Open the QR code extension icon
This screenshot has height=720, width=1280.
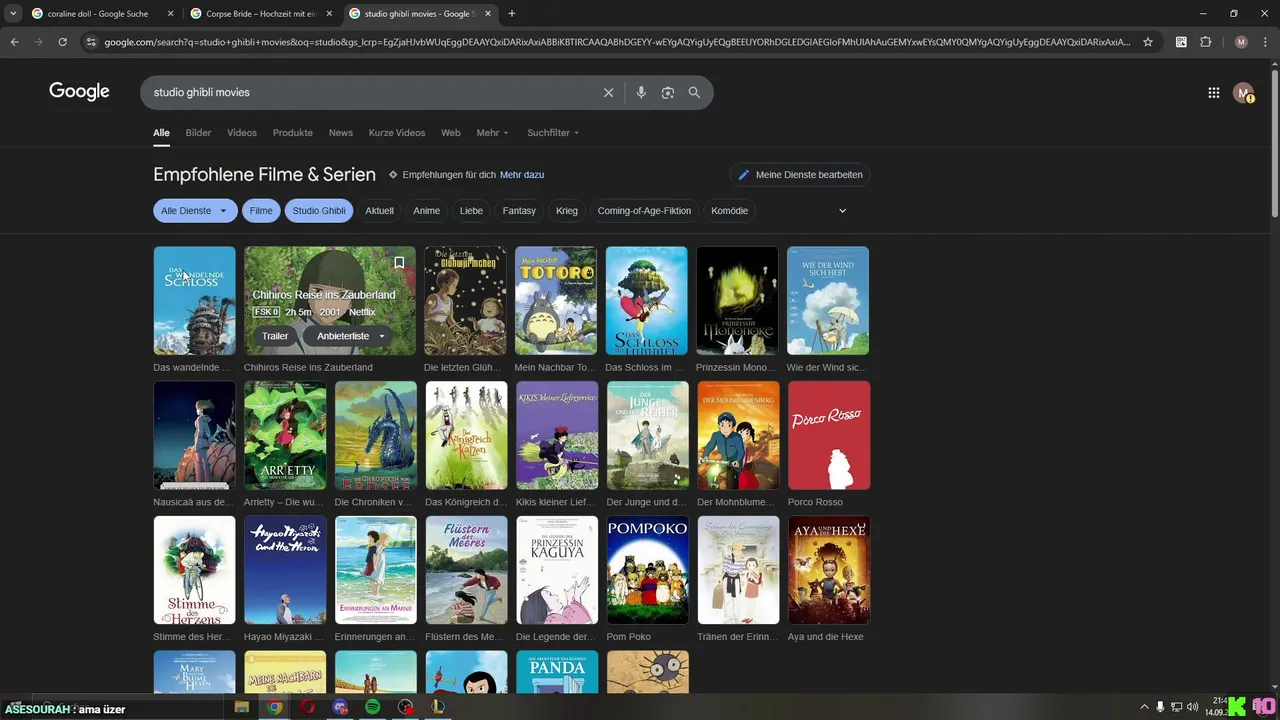pyautogui.click(x=1181, y=42)
